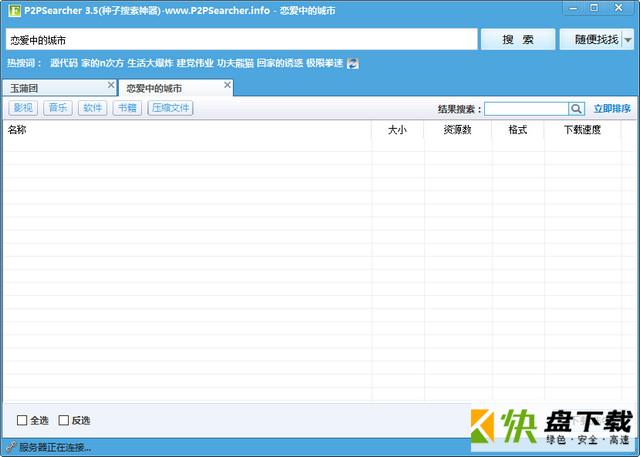Image resolution: width=640 pixels, height=457 pixels.
Task: Sort by the 名称 column header
Action: tap(187, 130)
